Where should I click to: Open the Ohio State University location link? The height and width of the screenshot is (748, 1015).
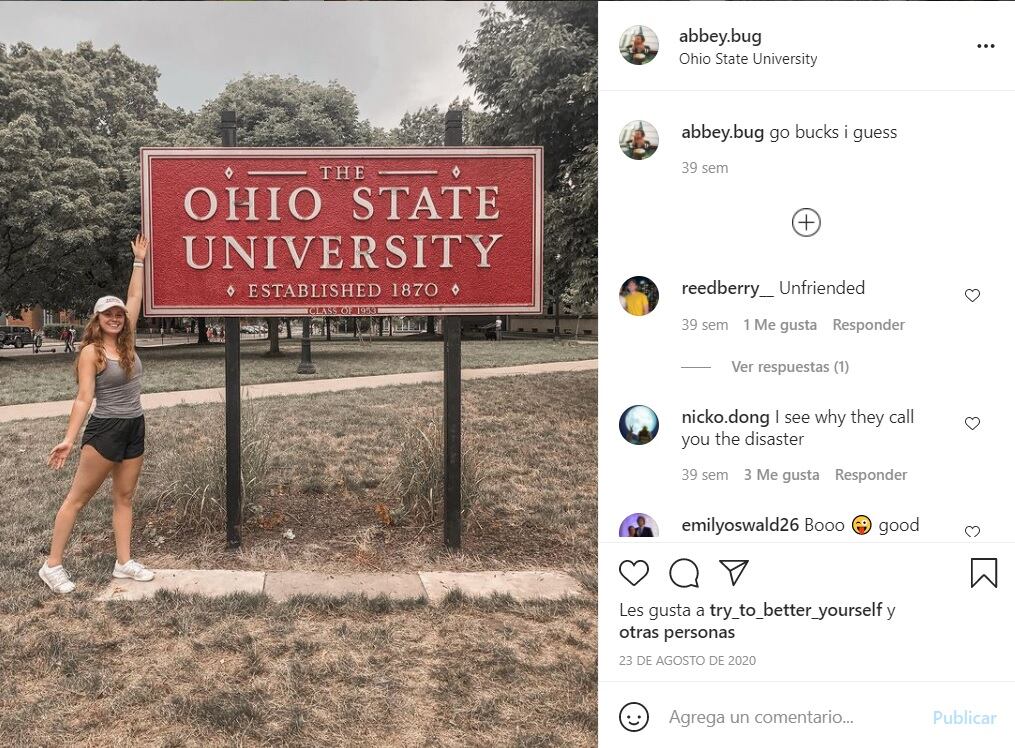748,59
